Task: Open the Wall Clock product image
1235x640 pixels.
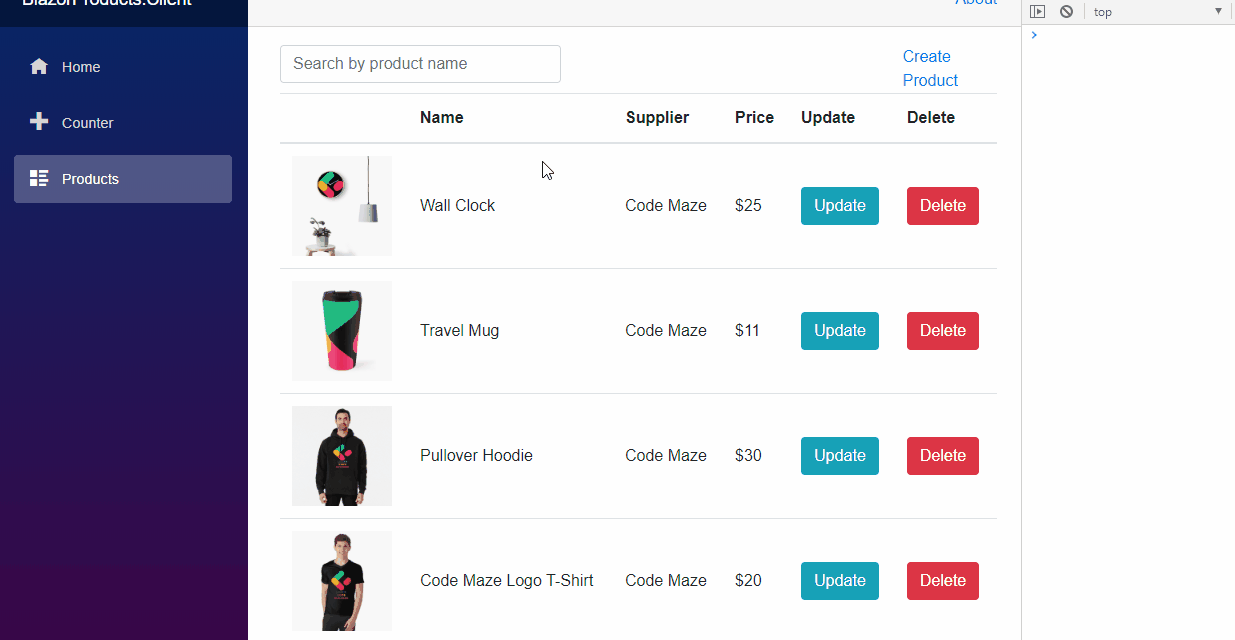Action: click(x=342, y=206)
